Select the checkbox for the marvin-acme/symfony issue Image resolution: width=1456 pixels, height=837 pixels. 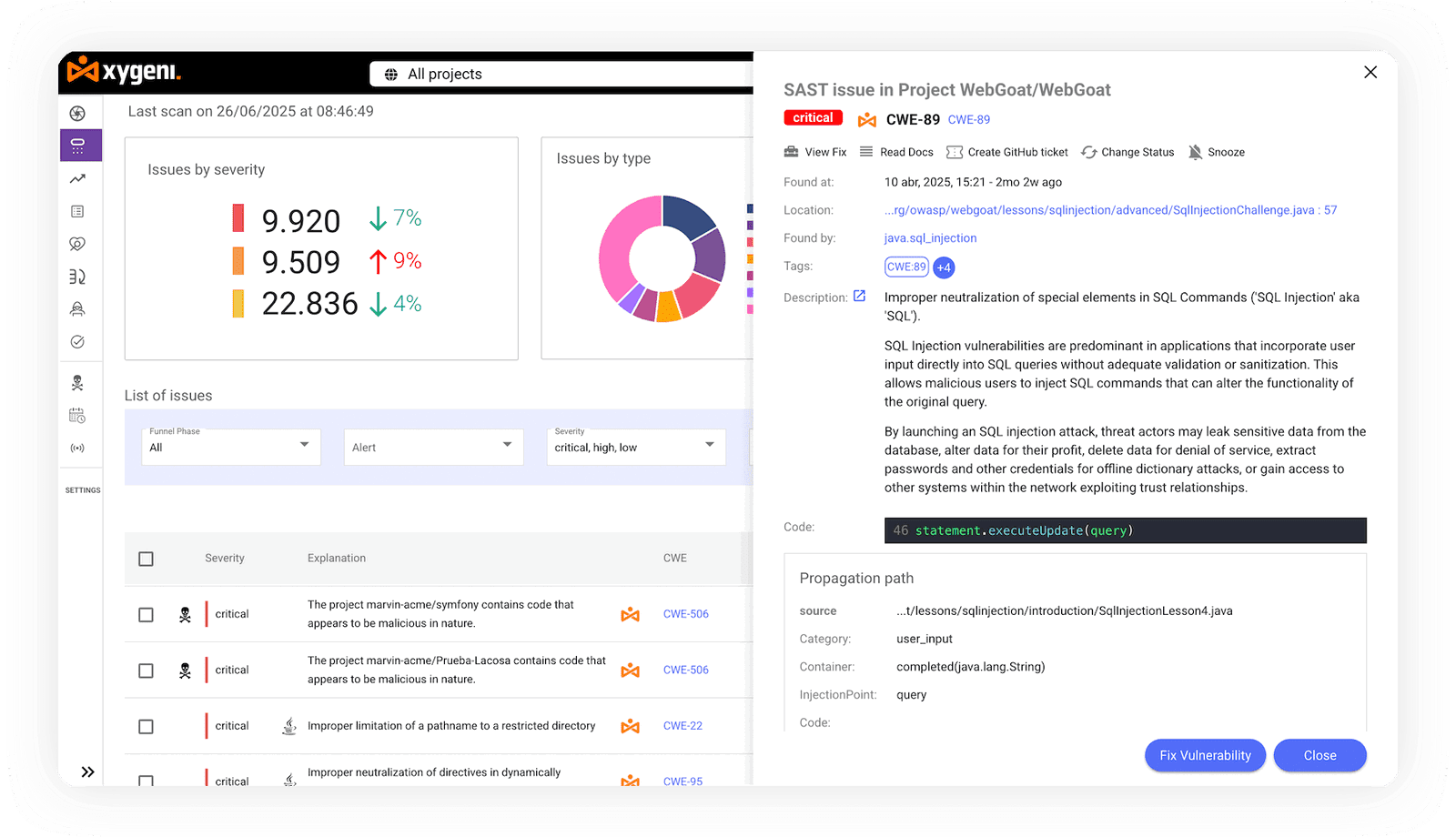(x=146, y=614)
